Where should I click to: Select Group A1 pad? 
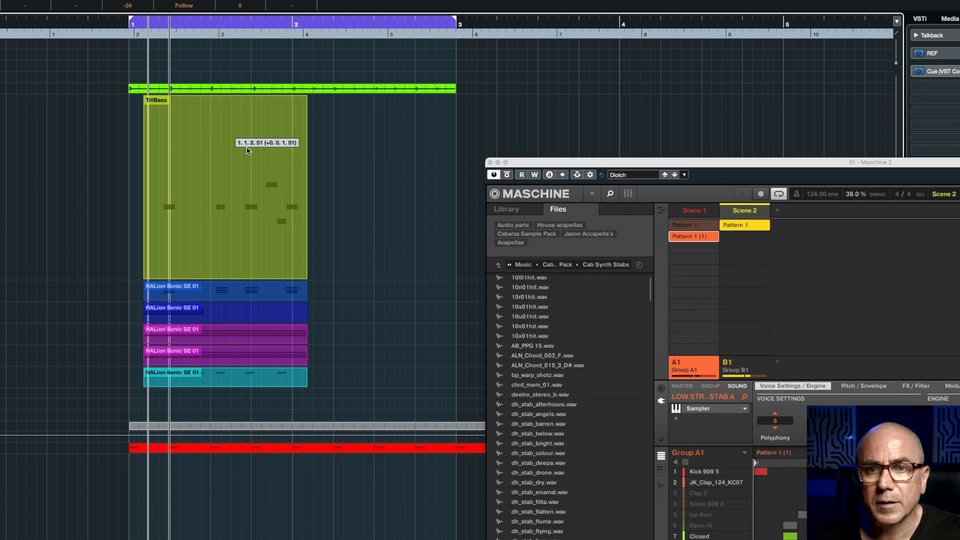click(x=694, y=367)
